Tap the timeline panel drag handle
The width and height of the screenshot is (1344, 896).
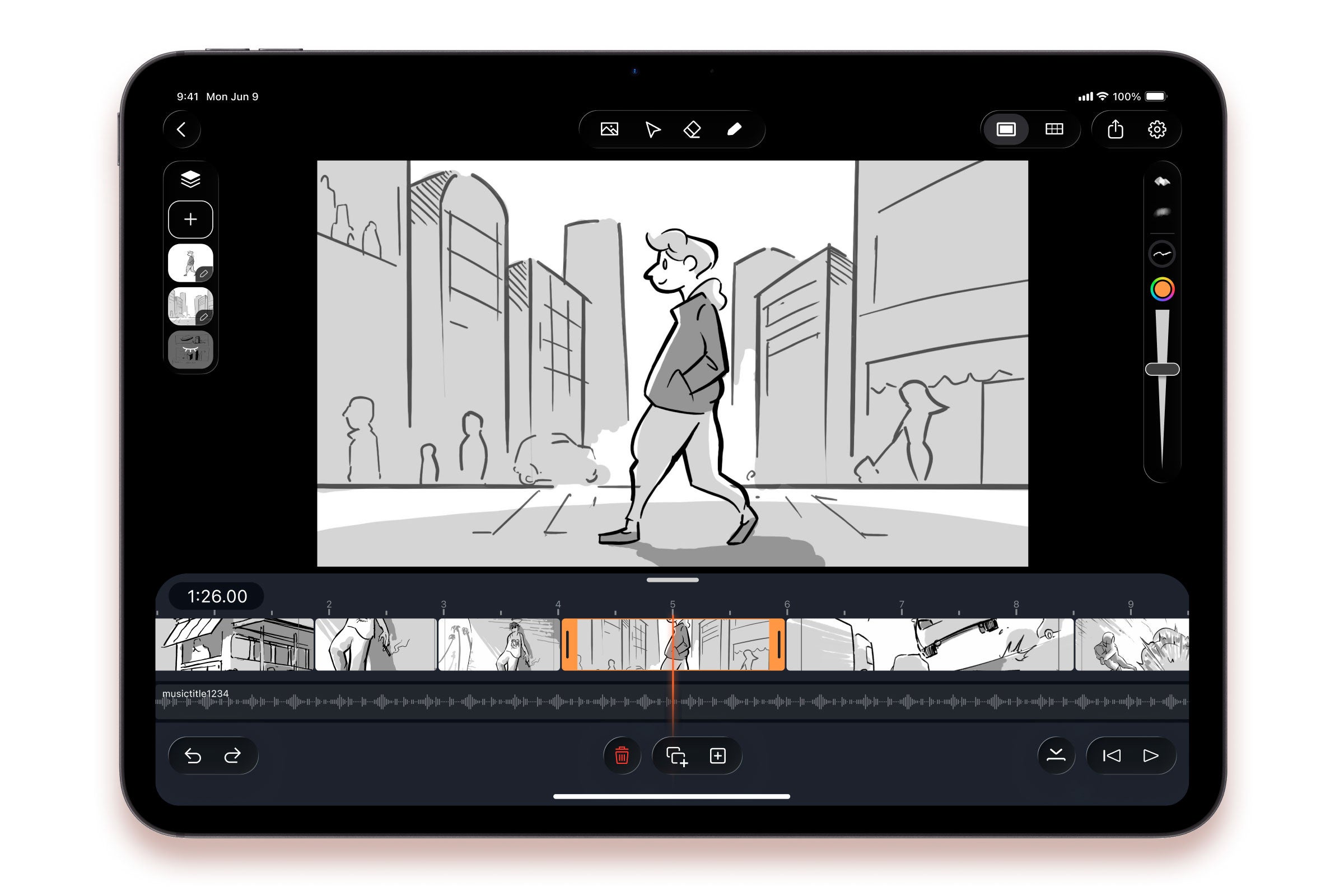[672, 580]
